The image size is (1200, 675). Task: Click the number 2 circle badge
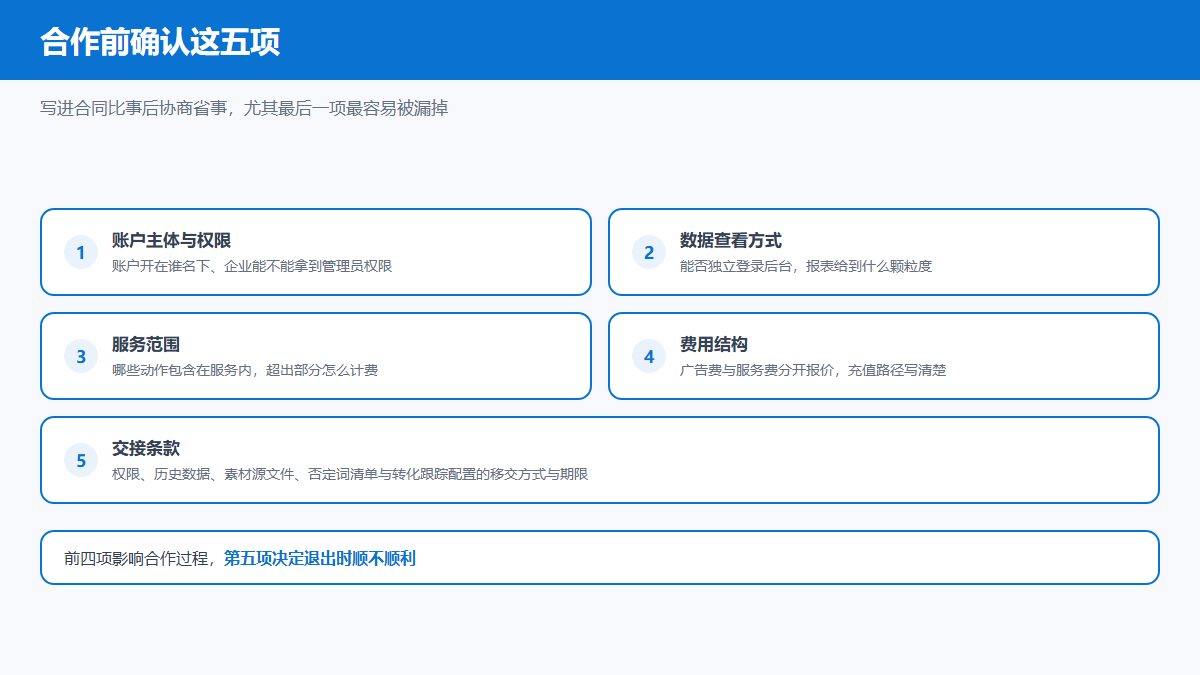[x=649, y=252]
